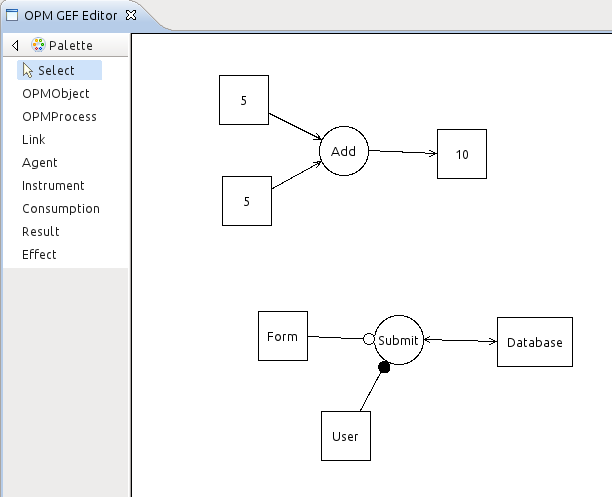Select the Submit–Database effect link
This screenshot has width=612, height=497.
[461, 340]
